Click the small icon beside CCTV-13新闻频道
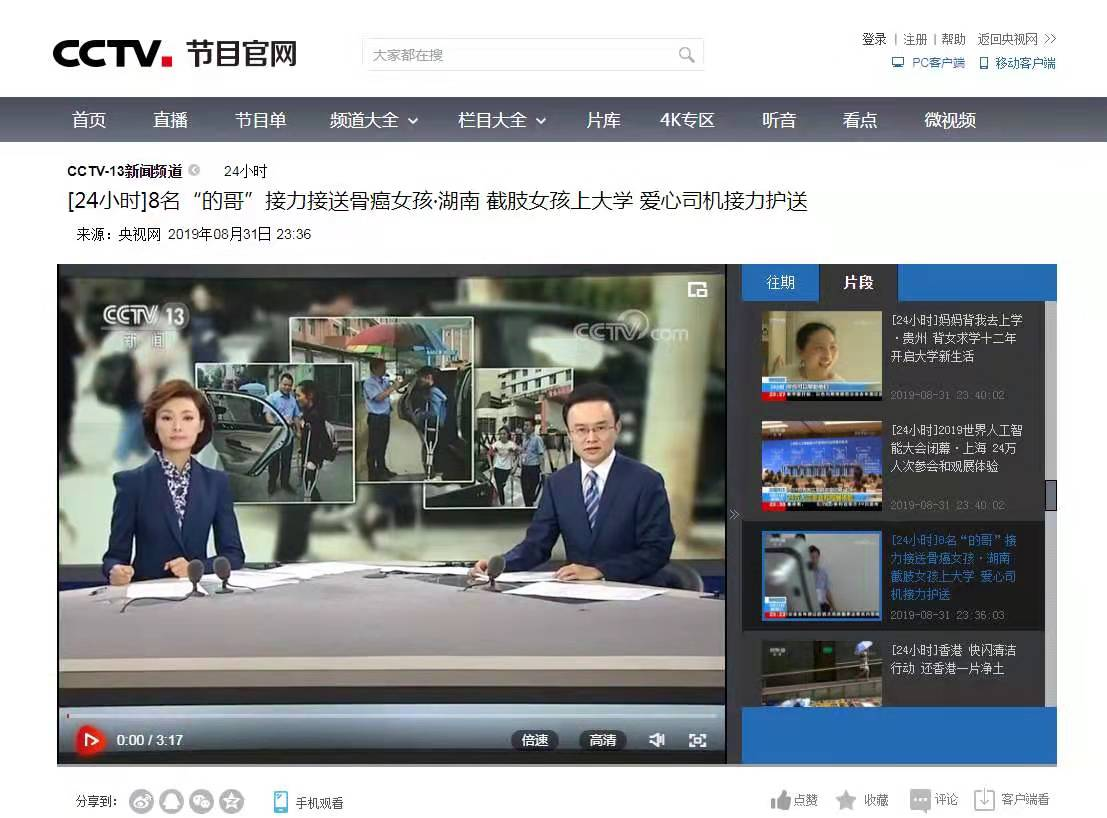Screen dimensions: 1107x818 click(x=194, y=170)
